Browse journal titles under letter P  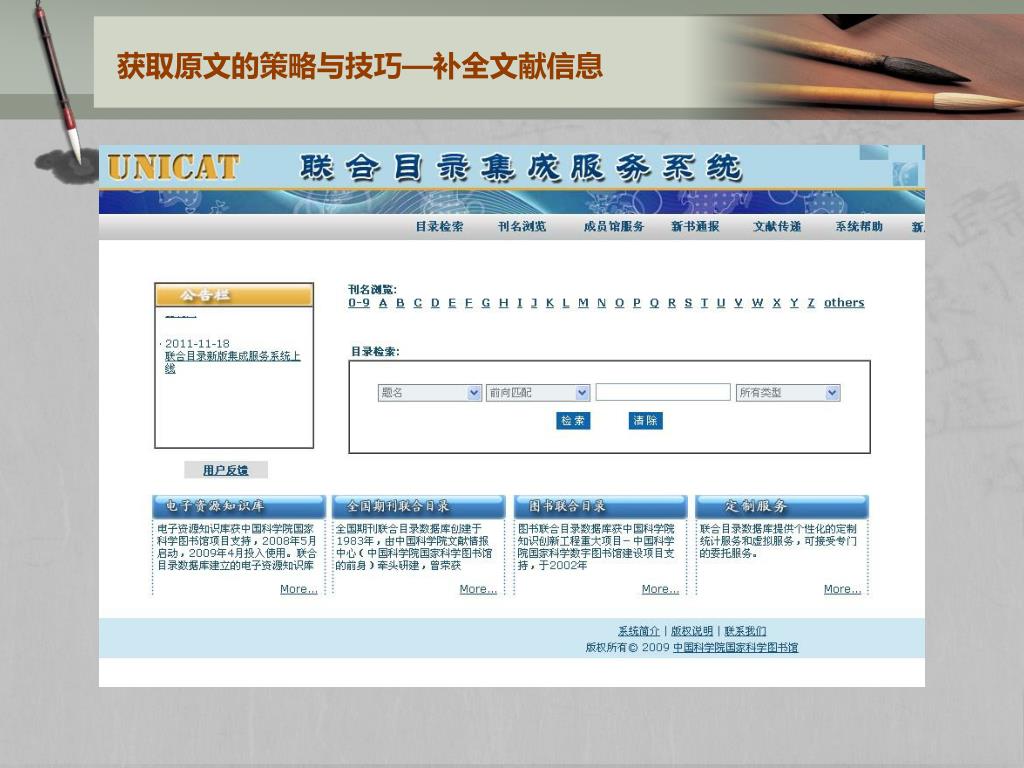[x=637, y=303]
